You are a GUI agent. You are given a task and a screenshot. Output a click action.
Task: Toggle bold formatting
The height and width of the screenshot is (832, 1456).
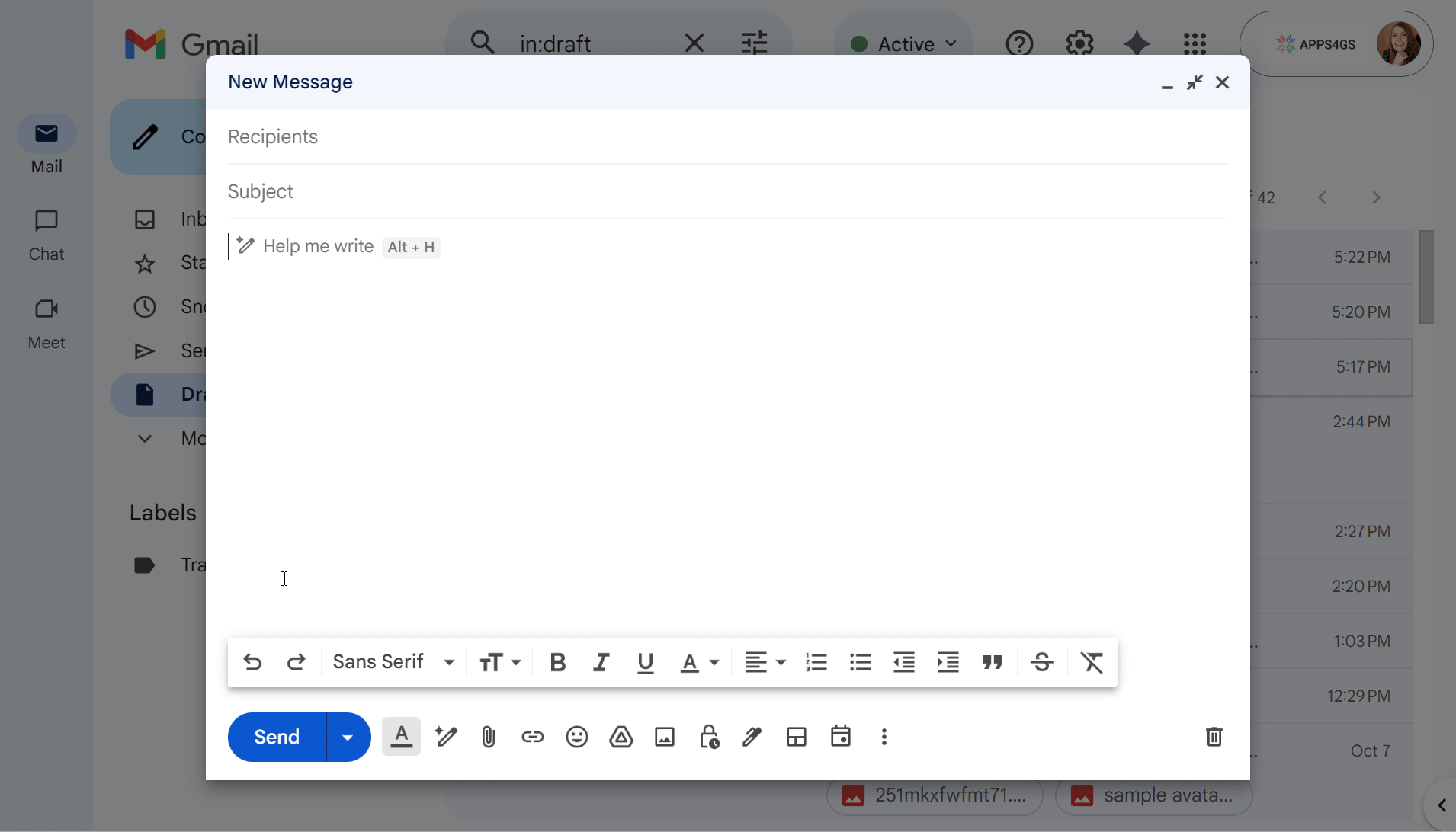pyautogui.click(x=557, y=662)
